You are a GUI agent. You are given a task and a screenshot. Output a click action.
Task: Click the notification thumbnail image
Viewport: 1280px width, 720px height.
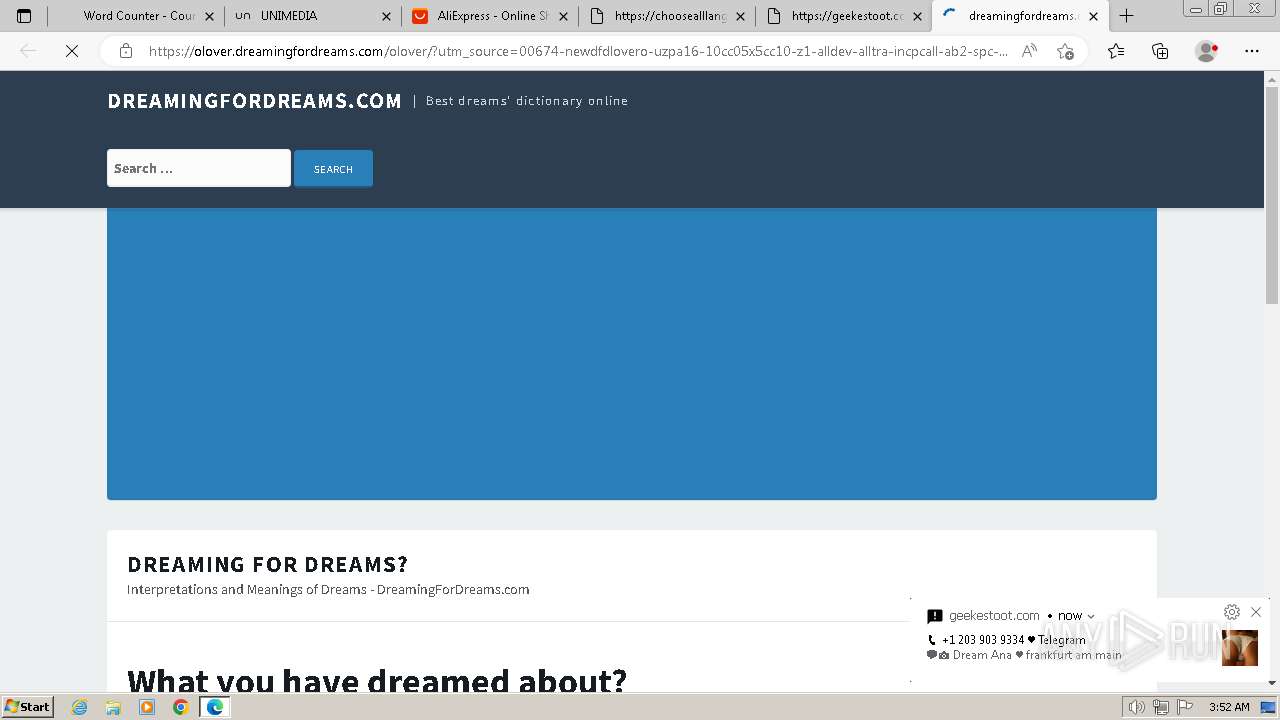[1240, 648]
